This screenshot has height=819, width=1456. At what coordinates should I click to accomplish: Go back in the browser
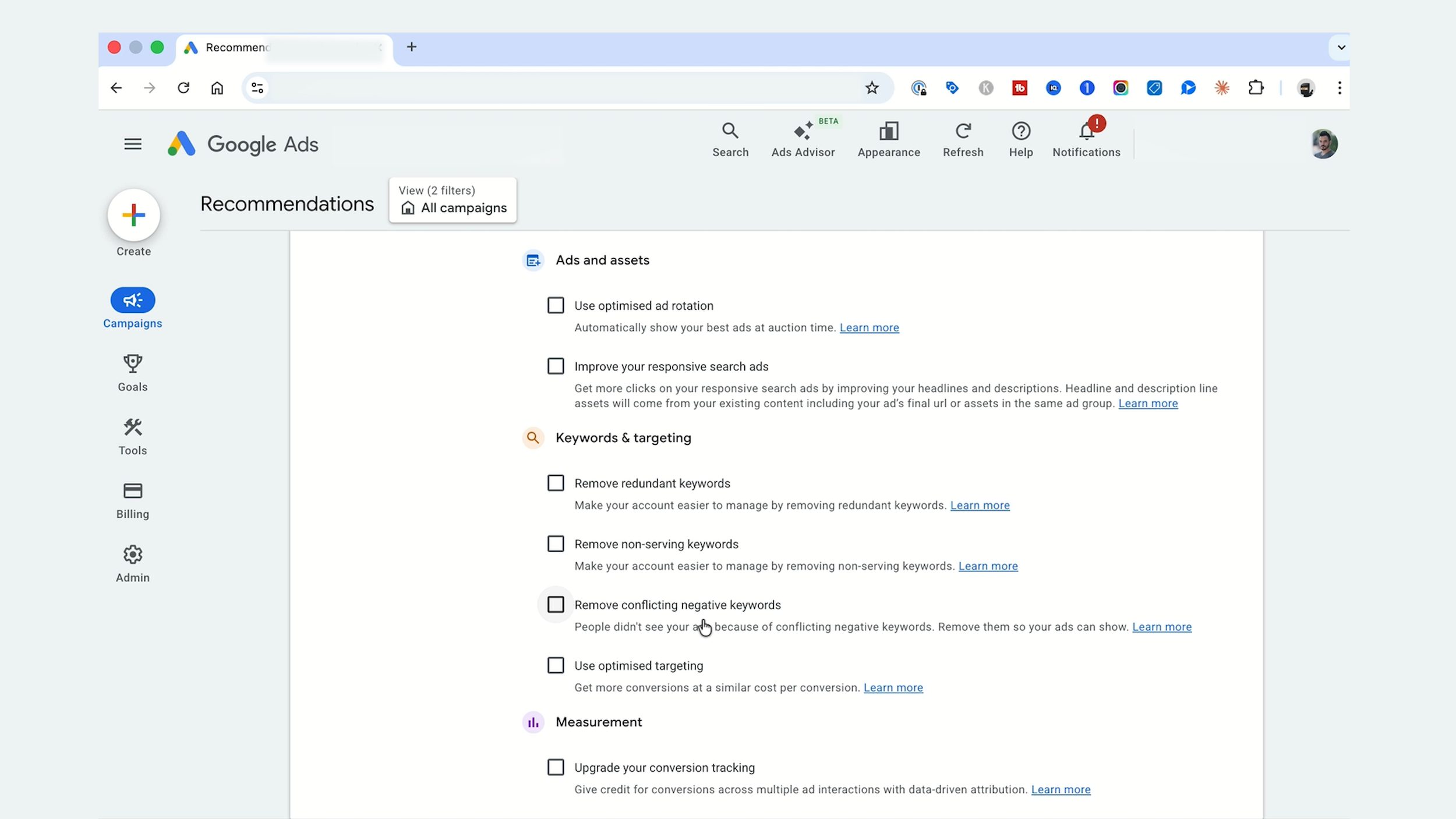pyautogui.click(x=116, y=88)
